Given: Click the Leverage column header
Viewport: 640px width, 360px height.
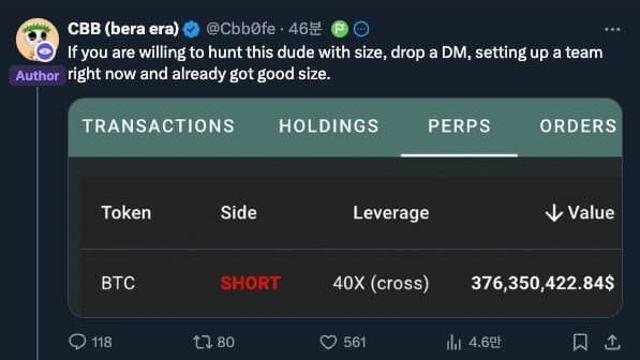Looking at the screenshot, I should 391,213.
